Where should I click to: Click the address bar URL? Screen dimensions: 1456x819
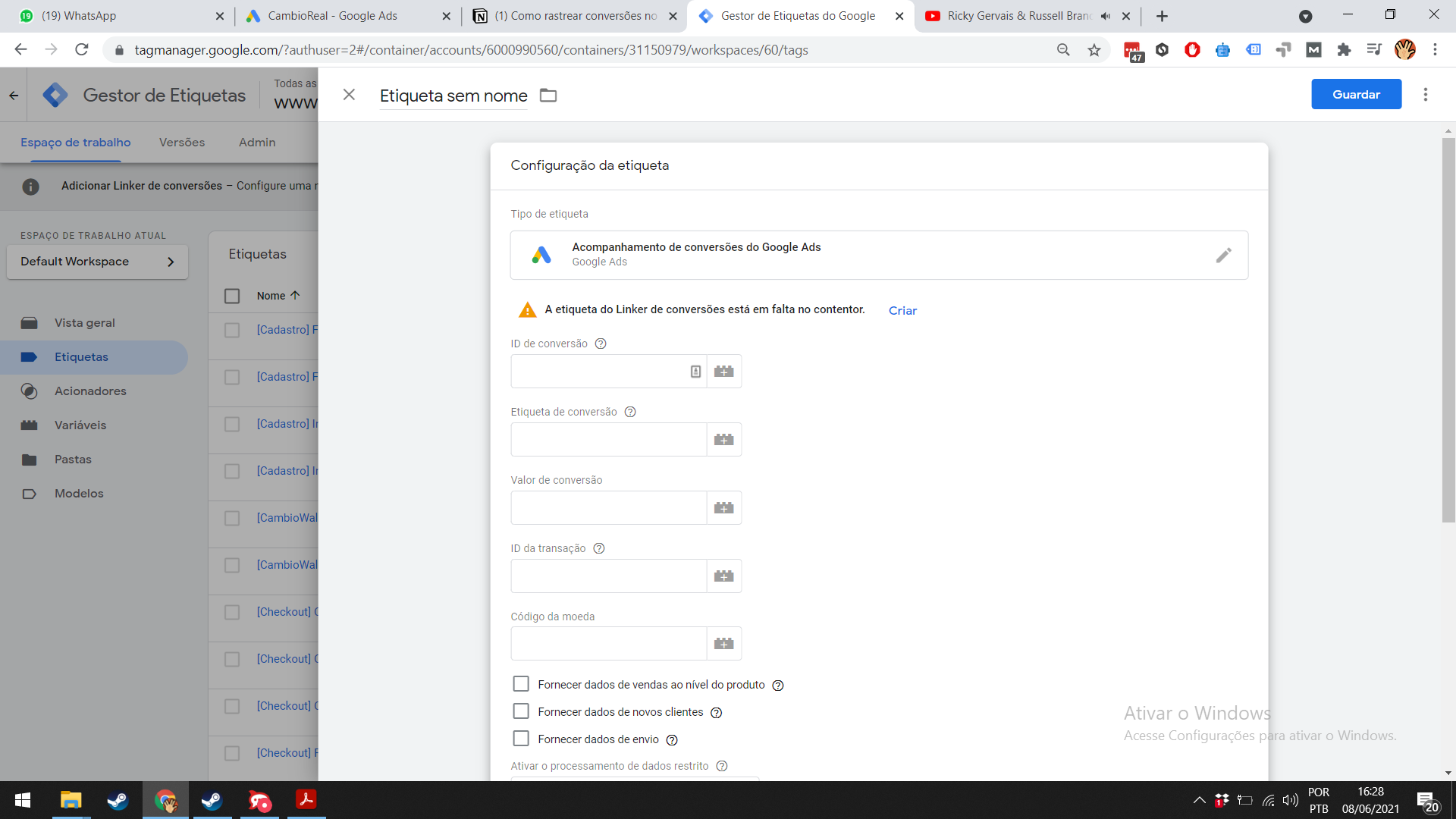tap(471, 50)
